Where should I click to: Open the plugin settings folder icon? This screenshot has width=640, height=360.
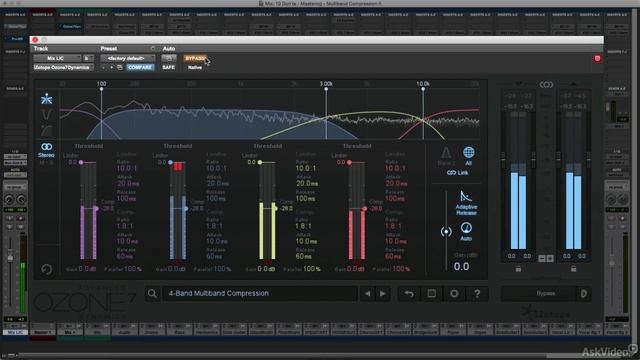click(120, 67)
